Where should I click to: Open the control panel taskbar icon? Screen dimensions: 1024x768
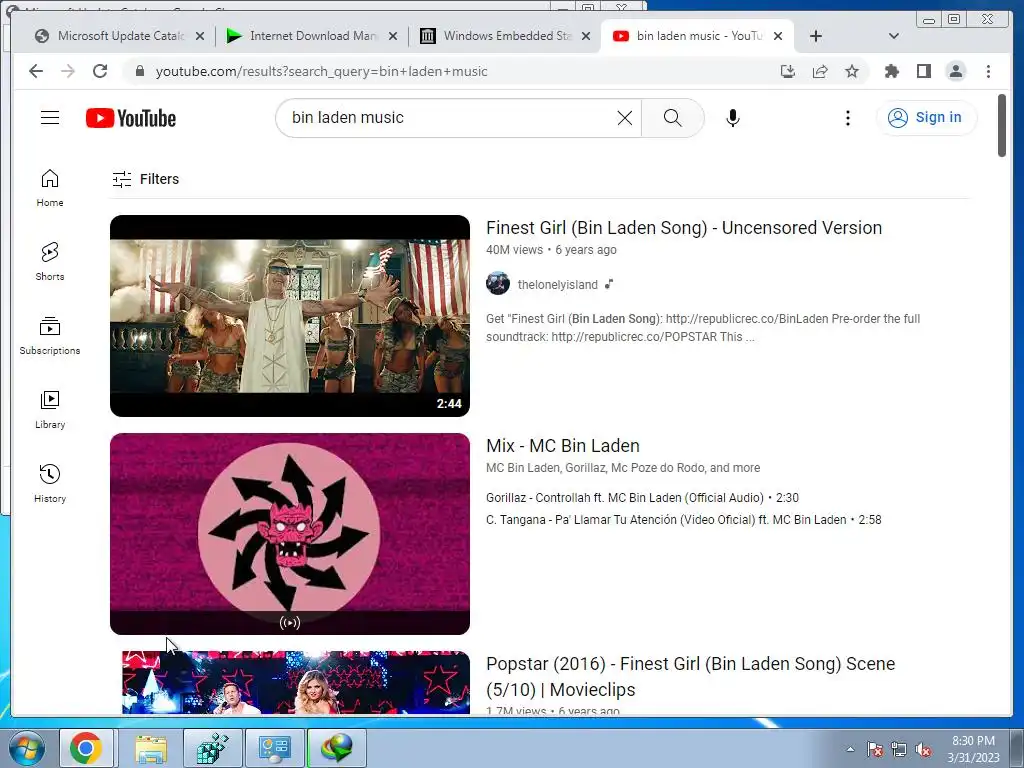pyautogui.click(x=274, y=748)
